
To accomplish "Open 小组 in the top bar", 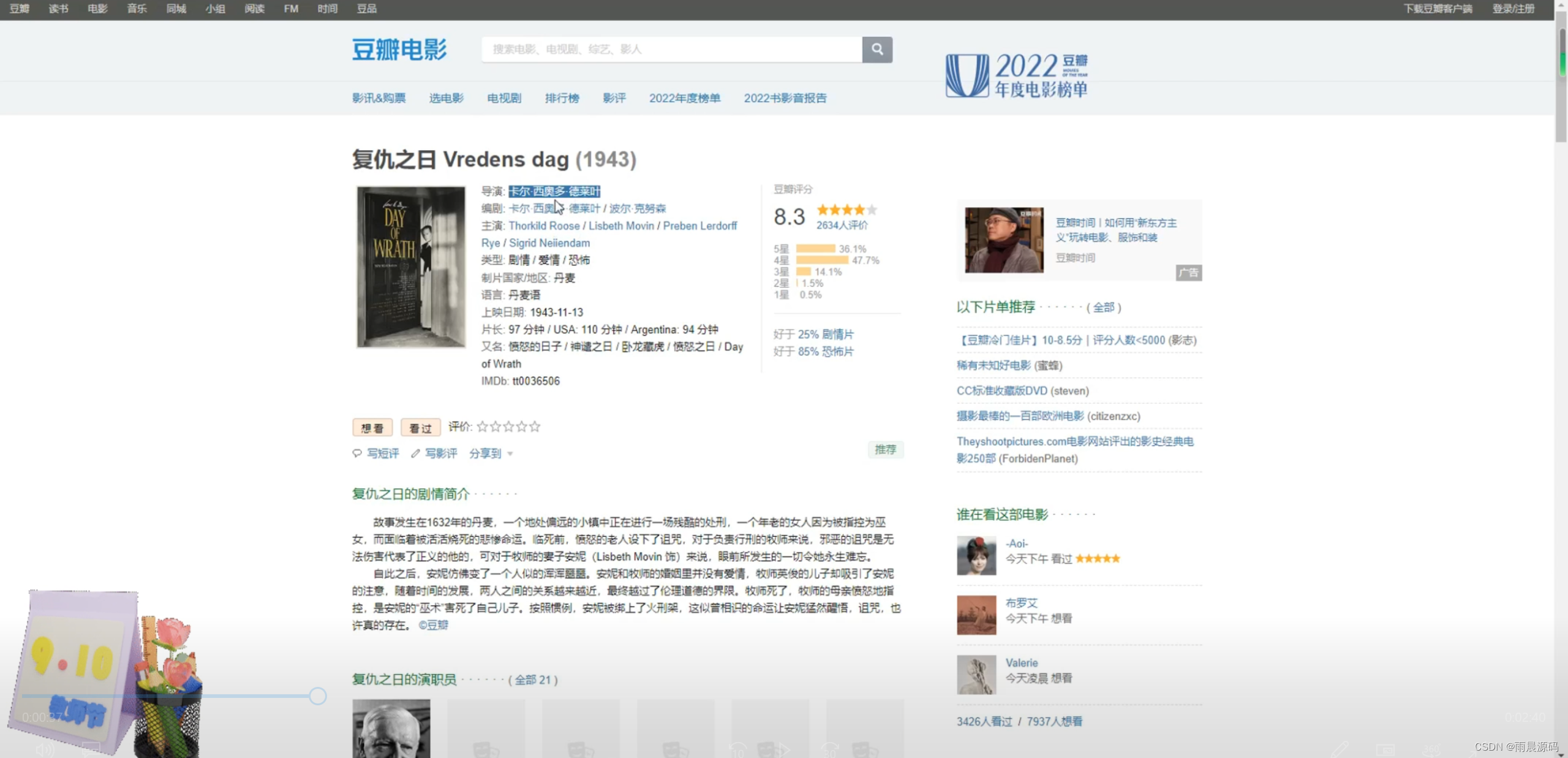I will click(215, 9).
